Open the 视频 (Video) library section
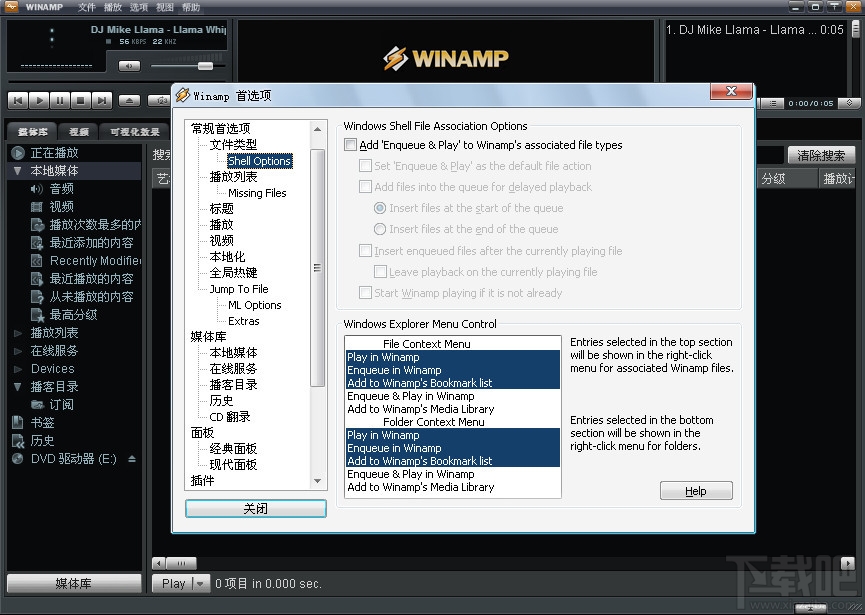The height and width of the screenshot is (615, 865). click(60, 207)
